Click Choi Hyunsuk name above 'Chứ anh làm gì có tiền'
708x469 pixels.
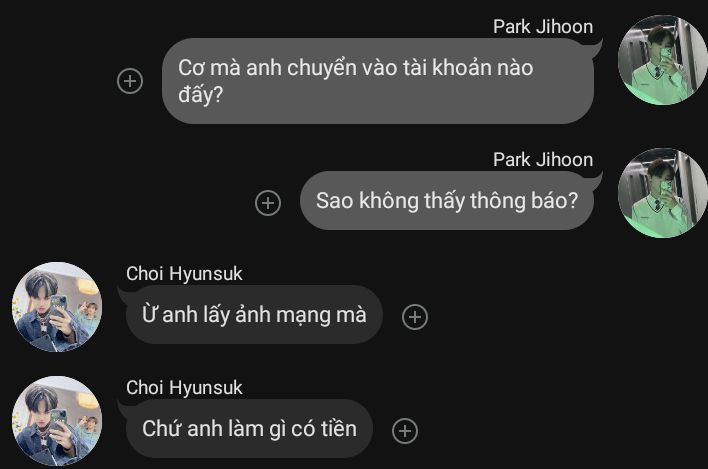coord(184,388)
